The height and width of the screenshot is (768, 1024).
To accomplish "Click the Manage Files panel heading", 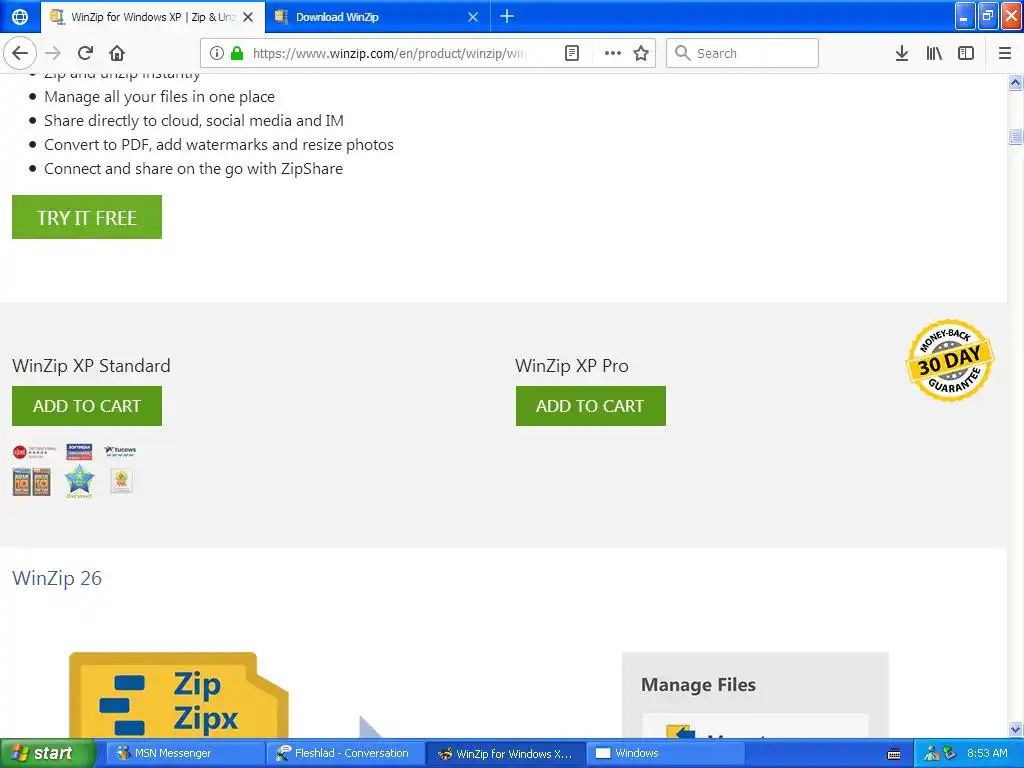I will (x=698, y=684).
